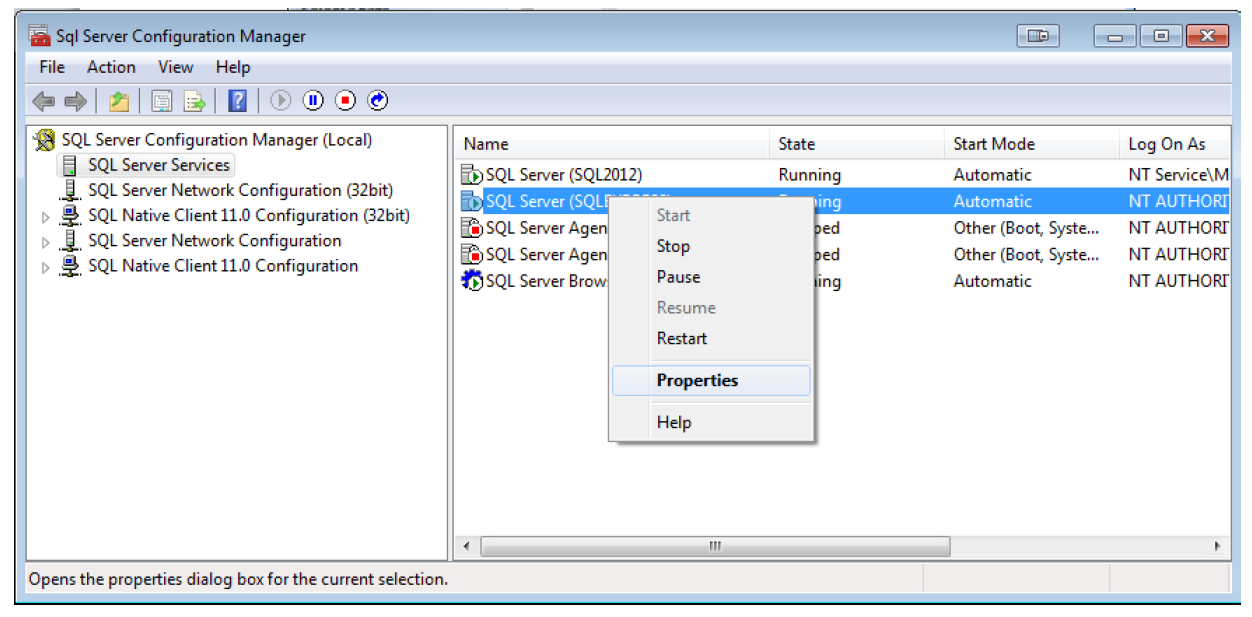Click the Forward arrow in the toolbar
1252x617 pixels.
tap(75, 100)
